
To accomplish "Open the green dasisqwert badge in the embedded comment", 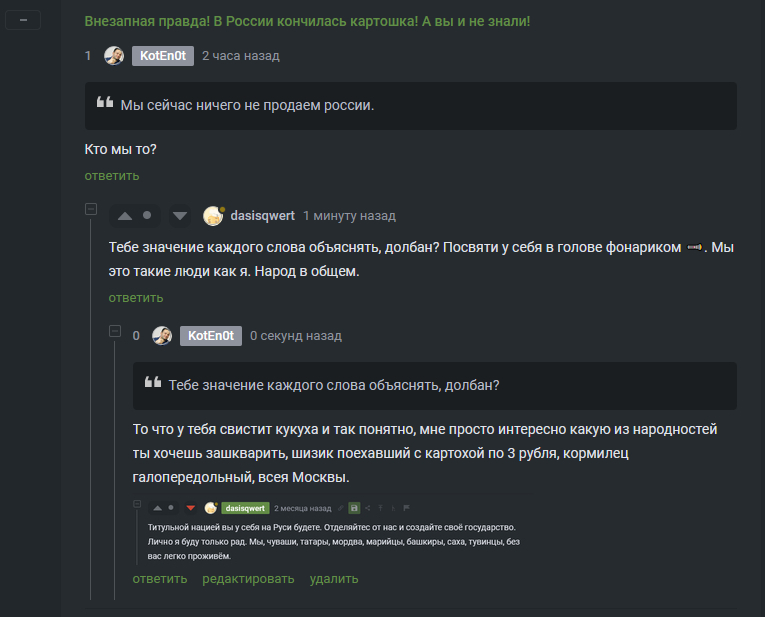I will pyautogui.click(x=244, y=508).
